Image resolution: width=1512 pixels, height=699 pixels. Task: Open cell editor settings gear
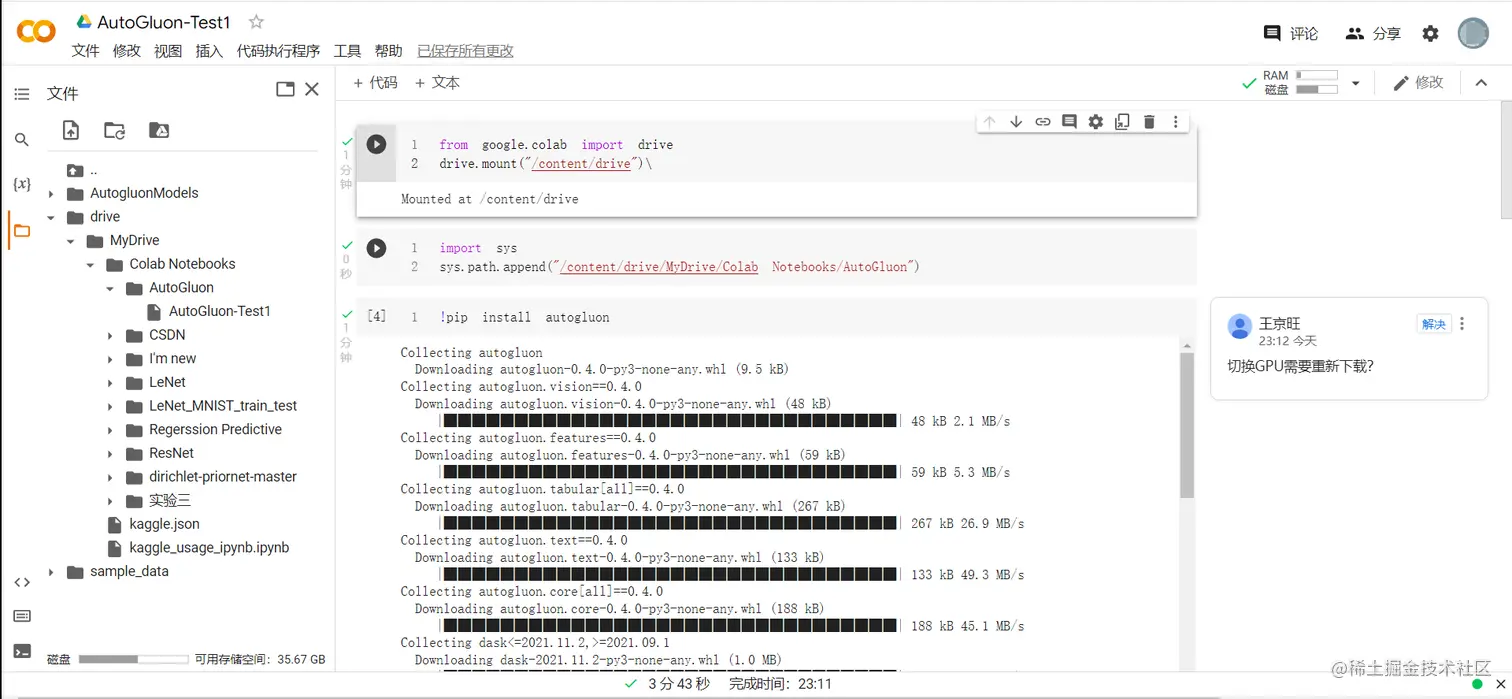tap(1096, 122)
